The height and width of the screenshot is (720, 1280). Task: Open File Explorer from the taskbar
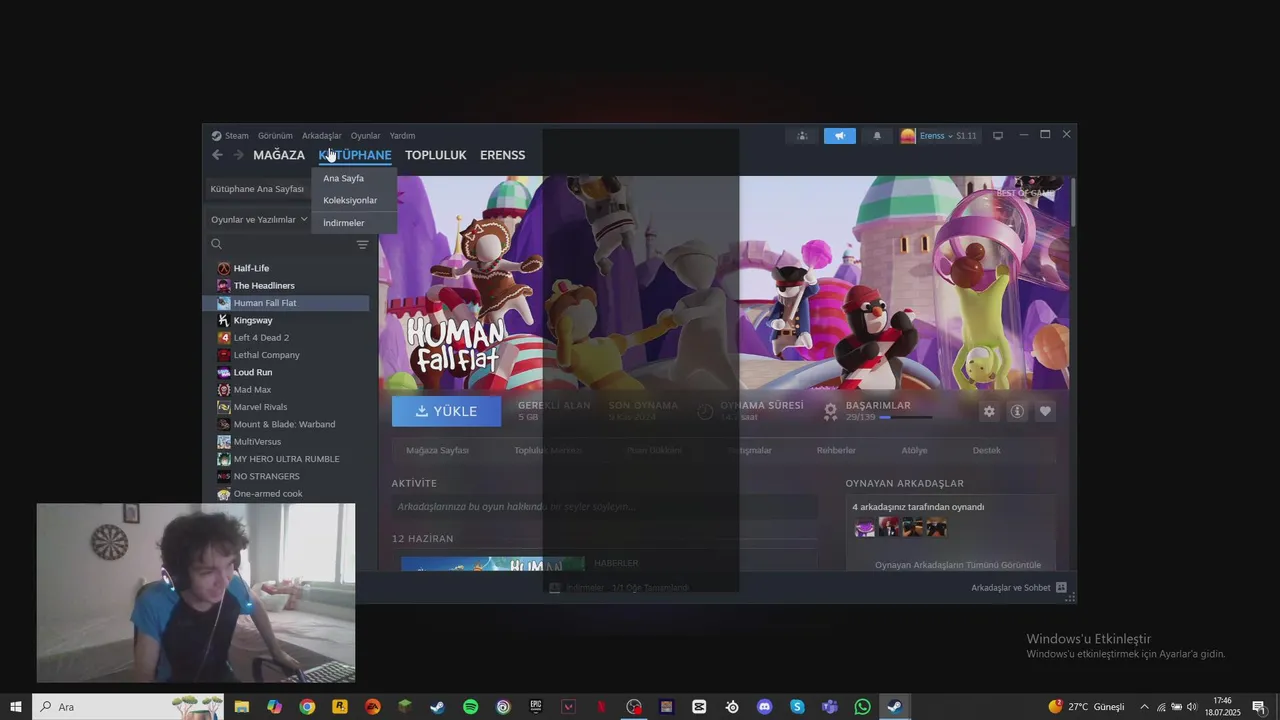pos(242,707)
